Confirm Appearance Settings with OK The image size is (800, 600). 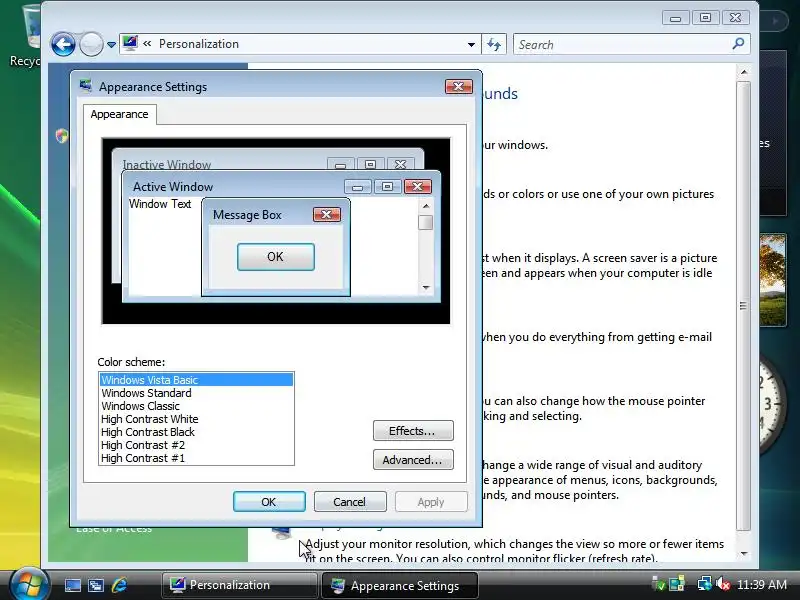click(269, 502)
